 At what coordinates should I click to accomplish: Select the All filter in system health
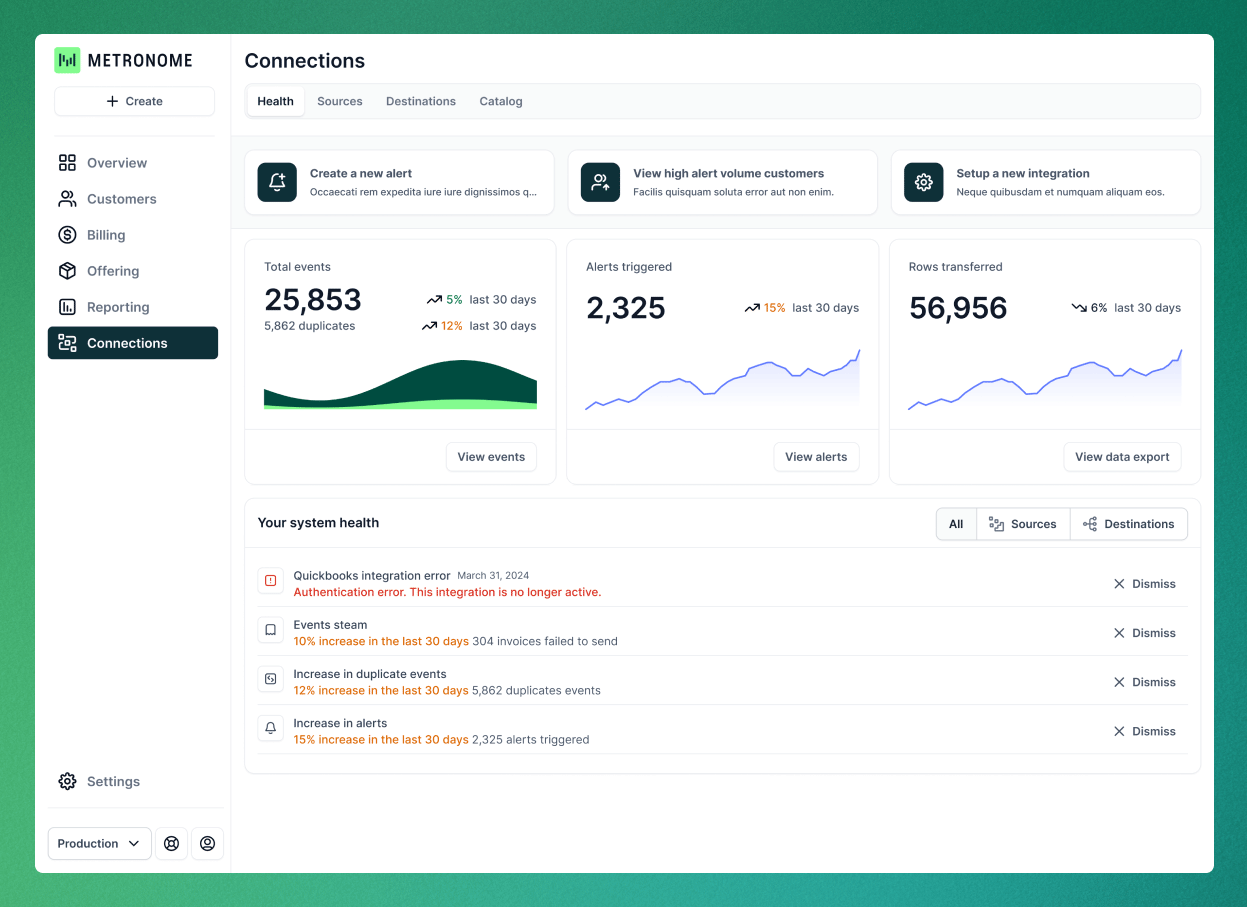coord(955,523)
